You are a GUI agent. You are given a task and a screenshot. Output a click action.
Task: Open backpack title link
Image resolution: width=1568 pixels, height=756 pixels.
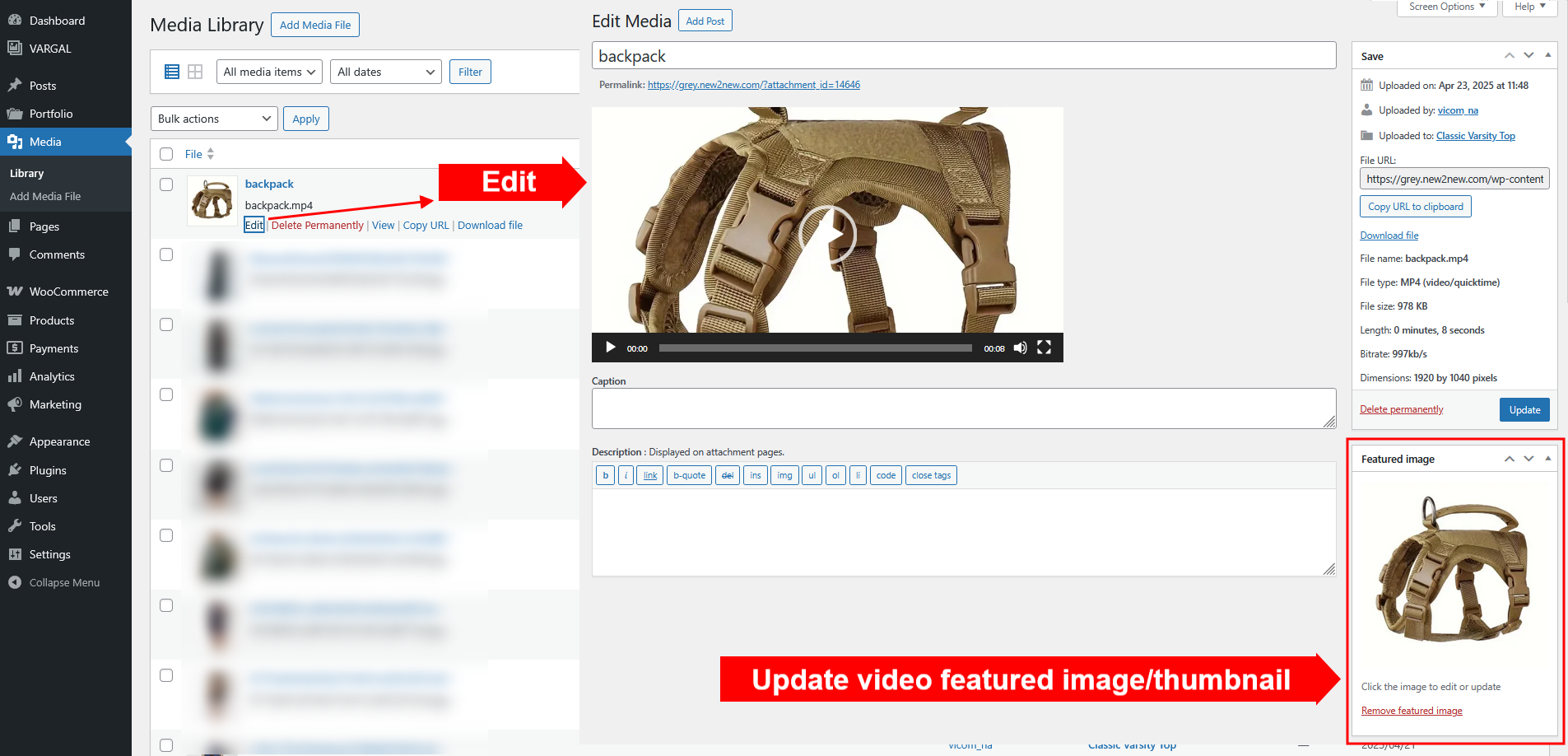pos(269,184)
